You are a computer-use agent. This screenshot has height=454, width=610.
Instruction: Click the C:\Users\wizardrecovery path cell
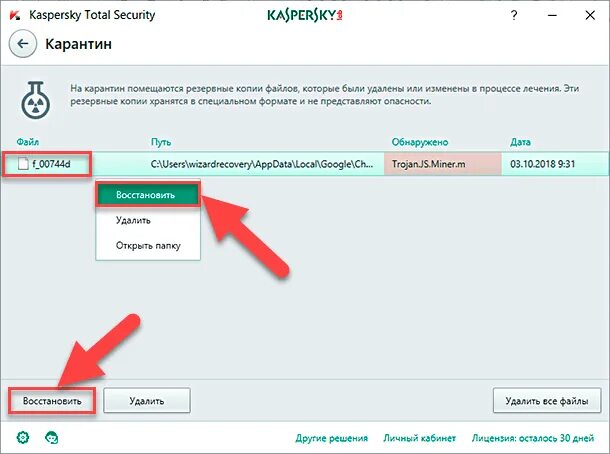261,164
